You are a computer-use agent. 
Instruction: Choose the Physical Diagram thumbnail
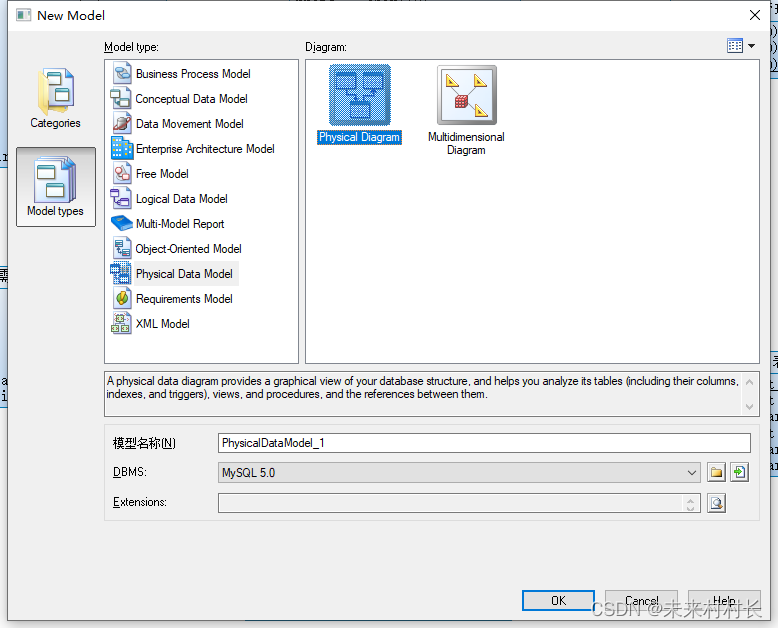point(360,95)
